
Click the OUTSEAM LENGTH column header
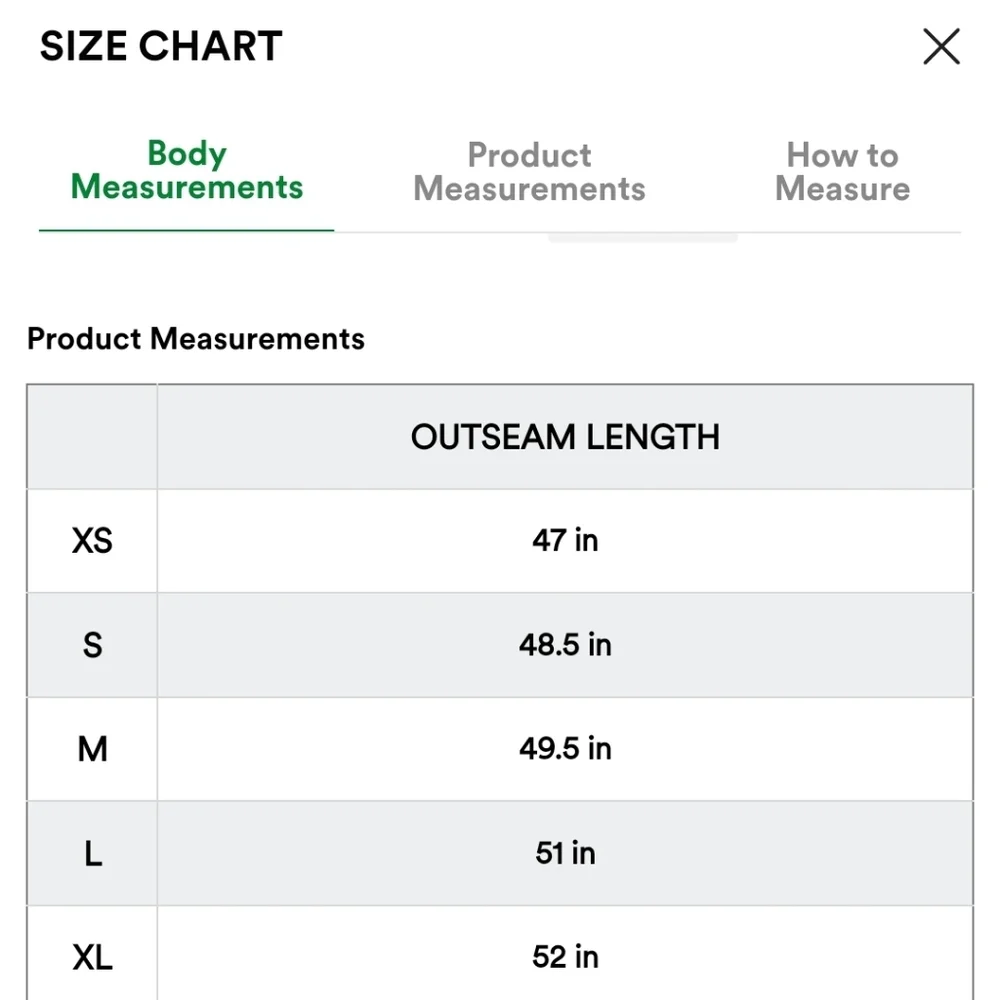pyautogui.click(x=565, y=437)
